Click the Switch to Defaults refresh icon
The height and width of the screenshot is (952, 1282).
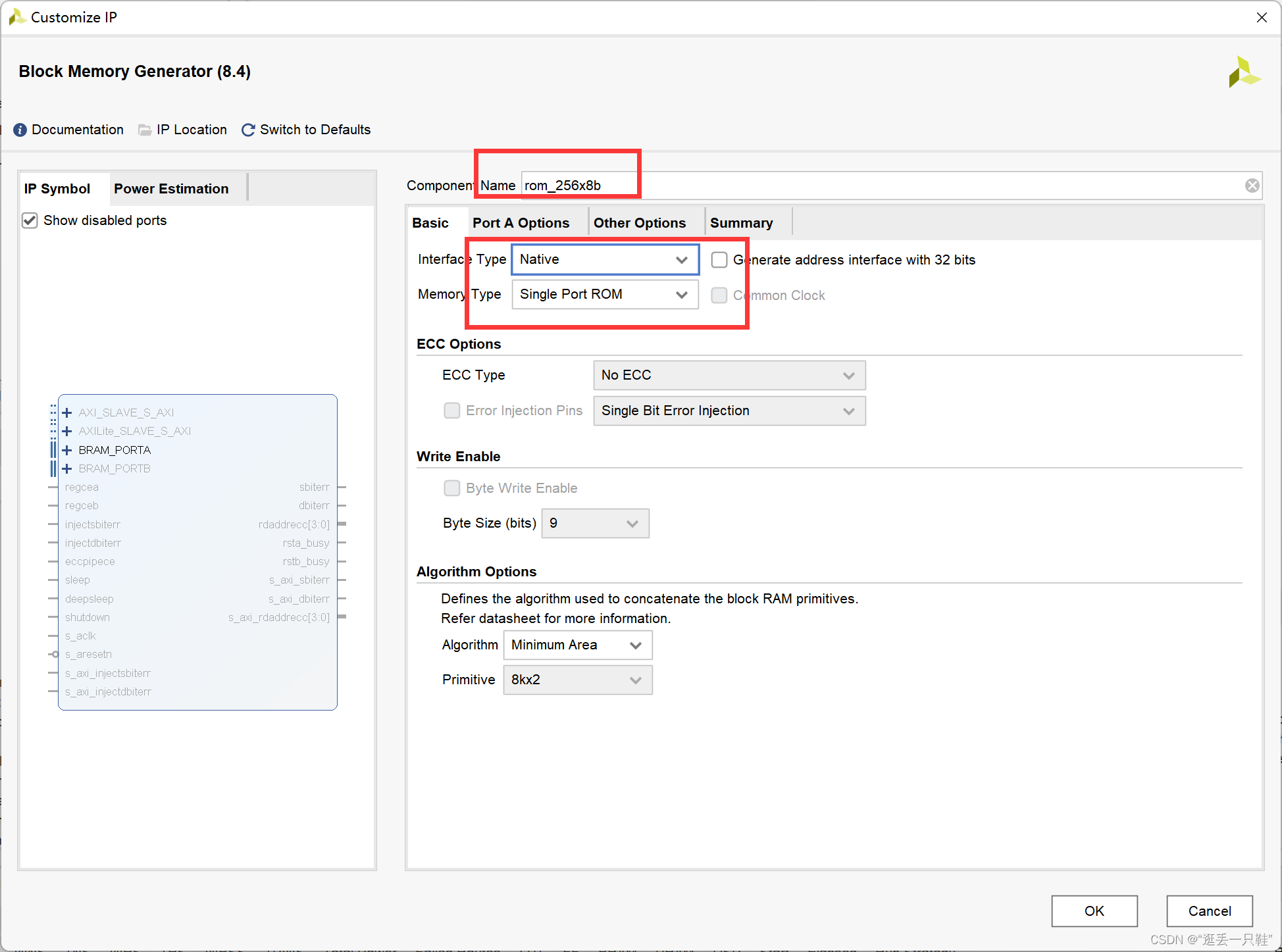pos(248,130)
